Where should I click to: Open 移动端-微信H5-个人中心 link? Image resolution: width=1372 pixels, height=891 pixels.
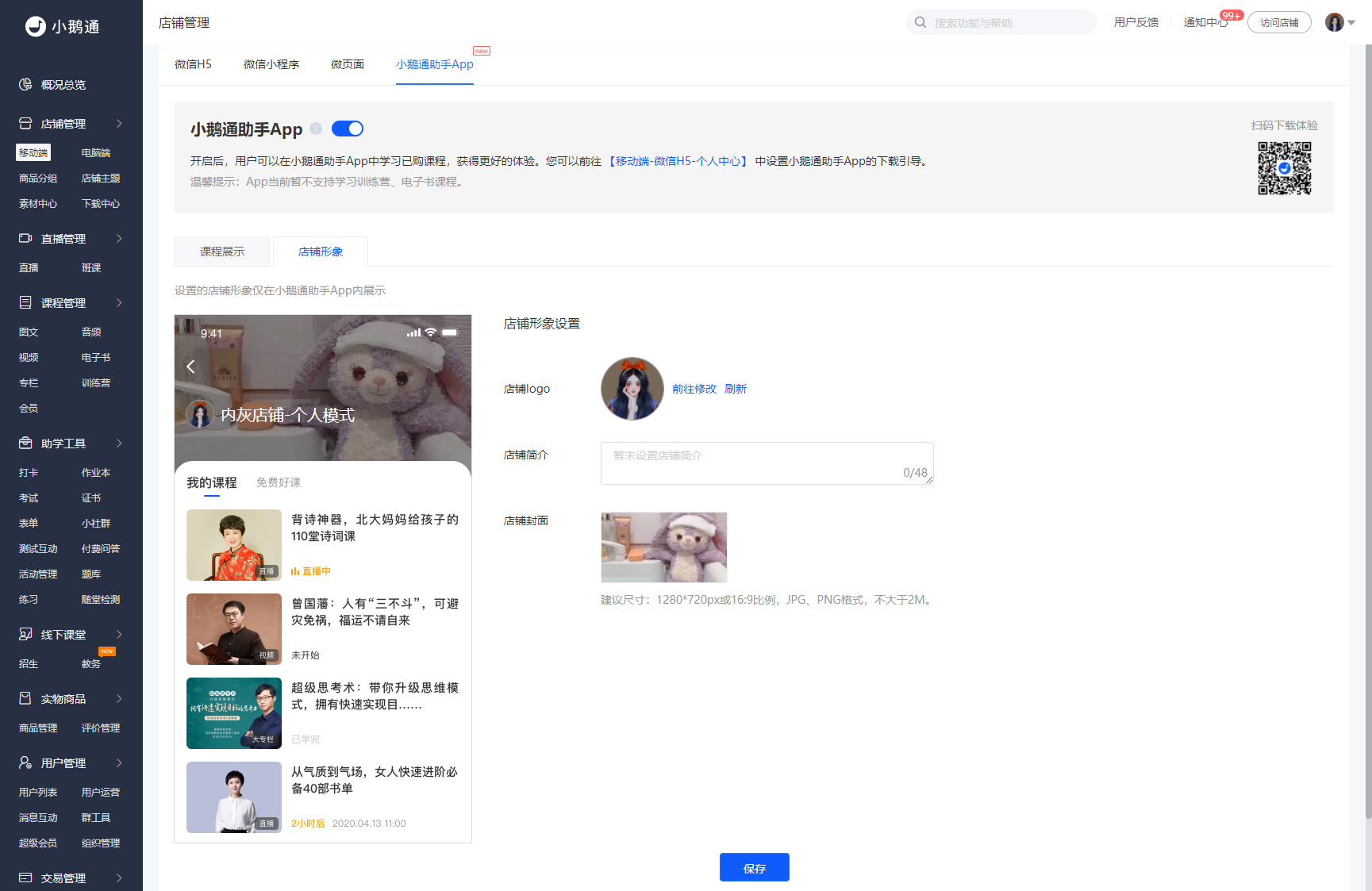[x=678, y=161]
